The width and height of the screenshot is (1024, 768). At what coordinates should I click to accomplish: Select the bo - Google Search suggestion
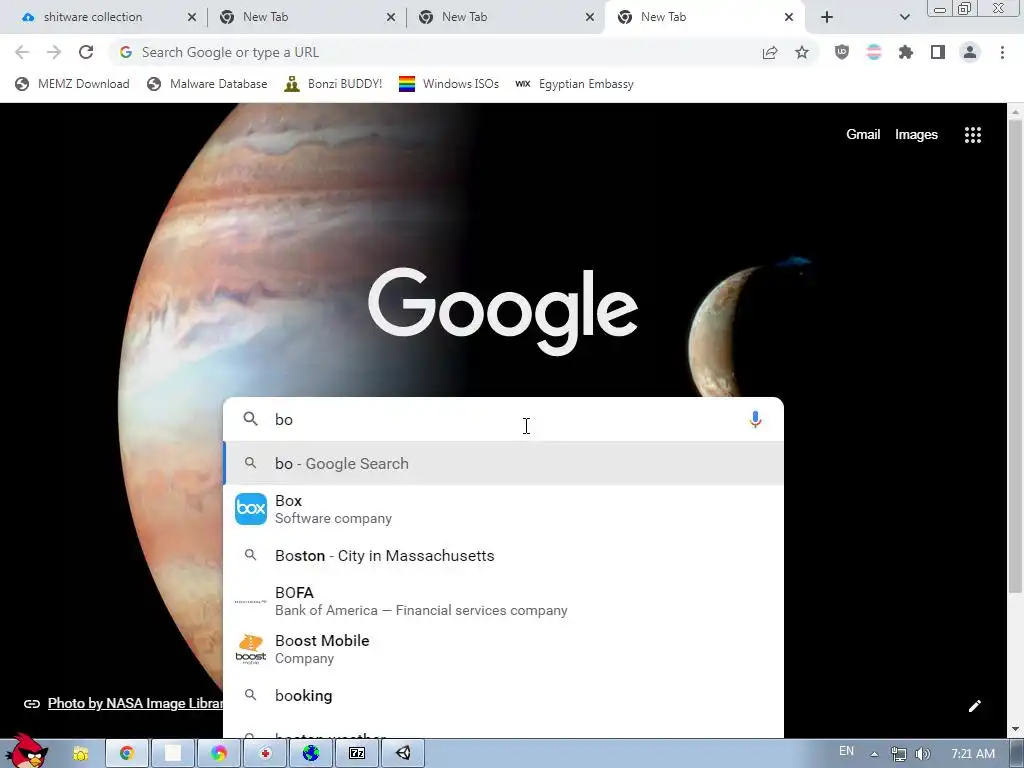(503, 464)
